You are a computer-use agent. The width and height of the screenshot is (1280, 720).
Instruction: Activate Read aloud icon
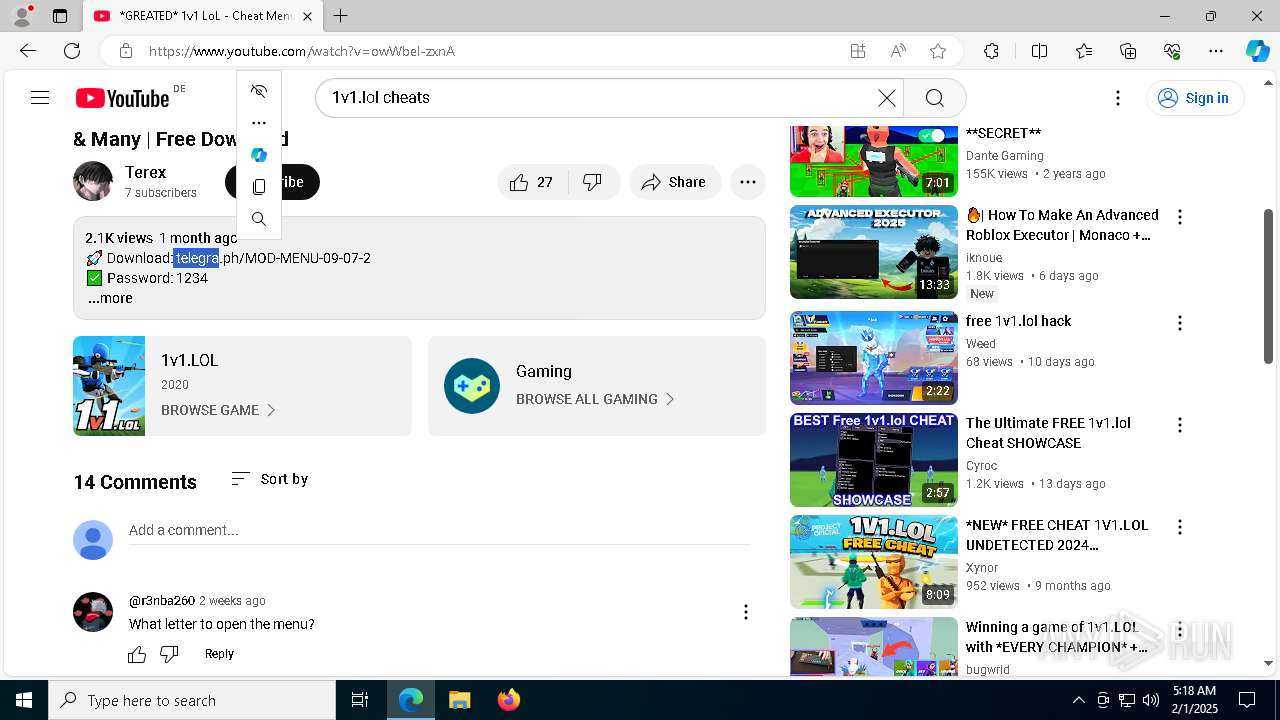(898, 51)
